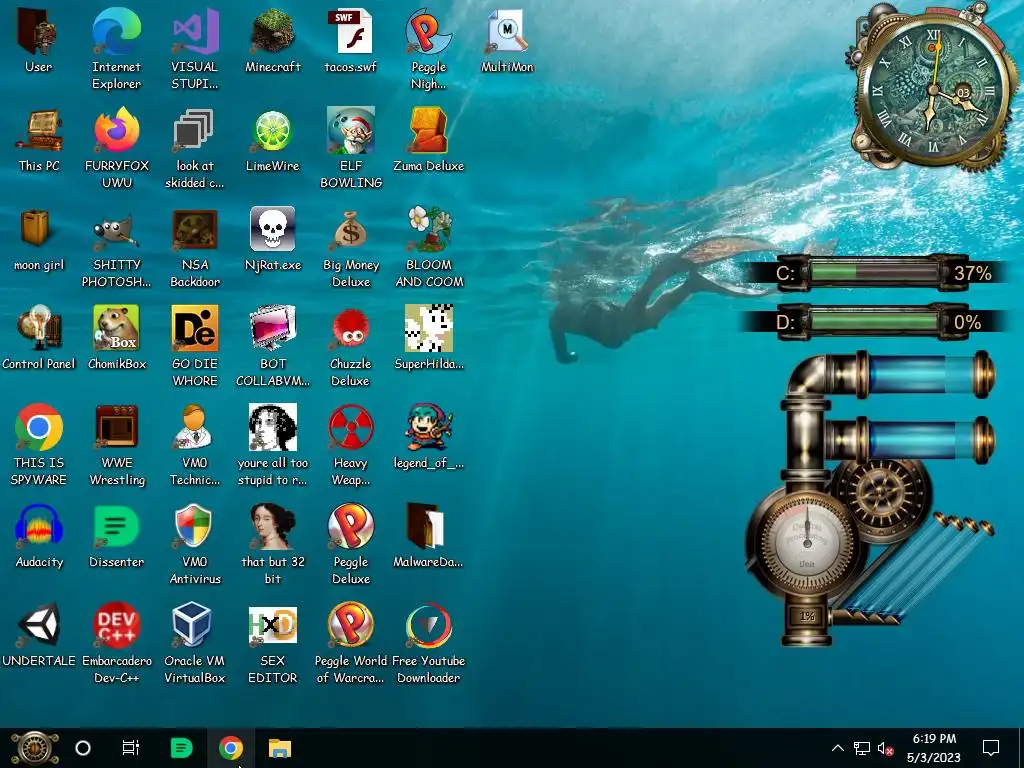Launch Peggle Nights shortcut
1024x768 pixels.
click(428, 48)
